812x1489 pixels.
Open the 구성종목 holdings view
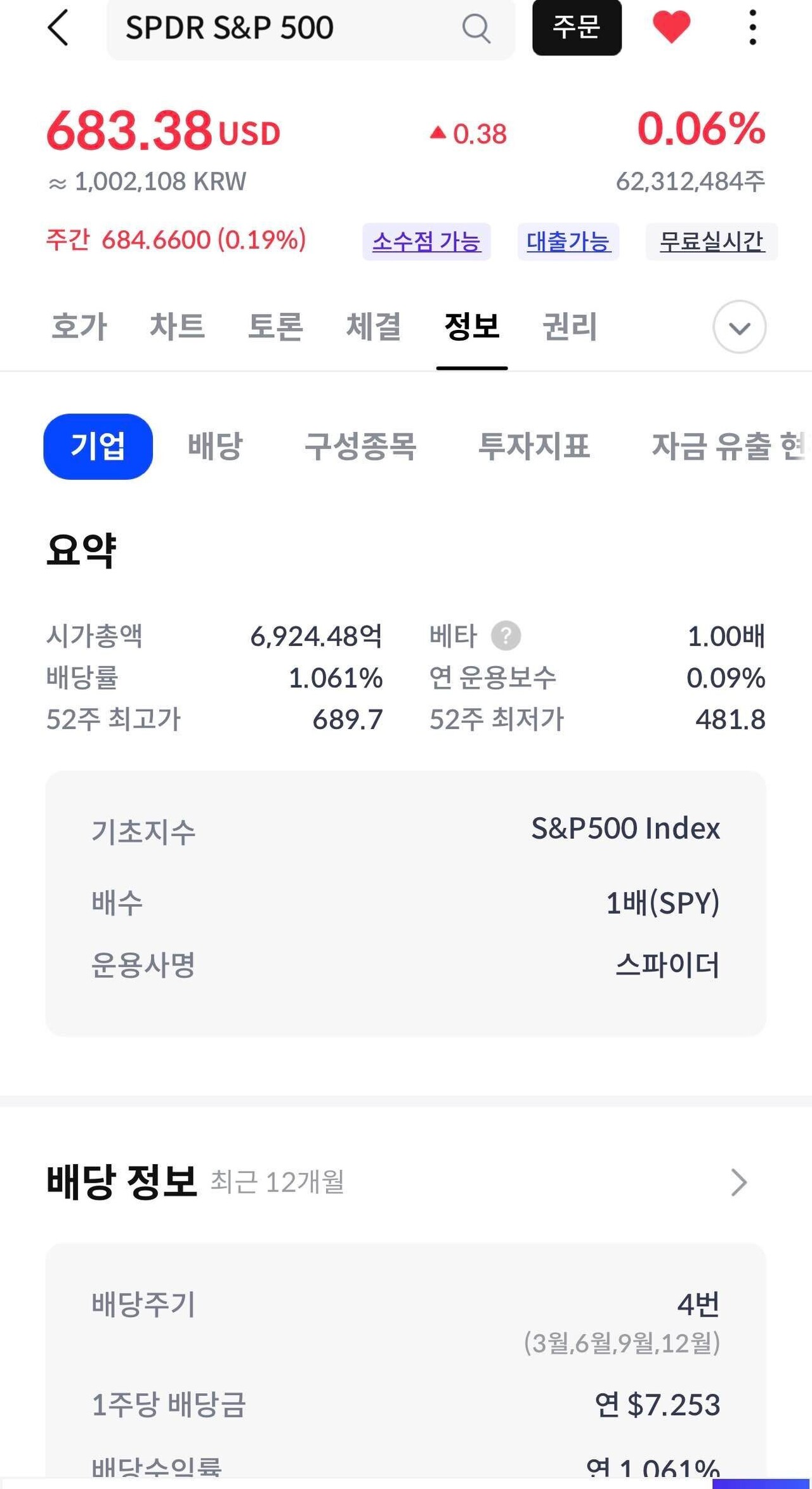363,446
